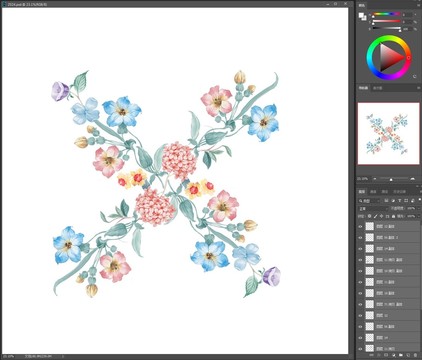
Task: Open the blend mode dropdown
Action: 373,209
